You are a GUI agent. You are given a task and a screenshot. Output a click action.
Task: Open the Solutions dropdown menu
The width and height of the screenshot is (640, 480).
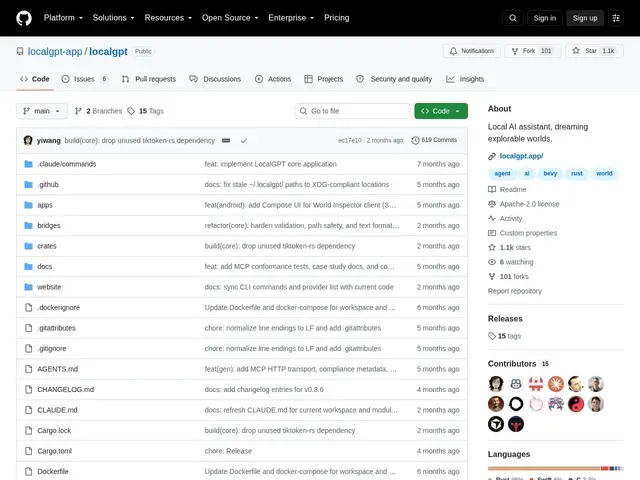(113, 18)
